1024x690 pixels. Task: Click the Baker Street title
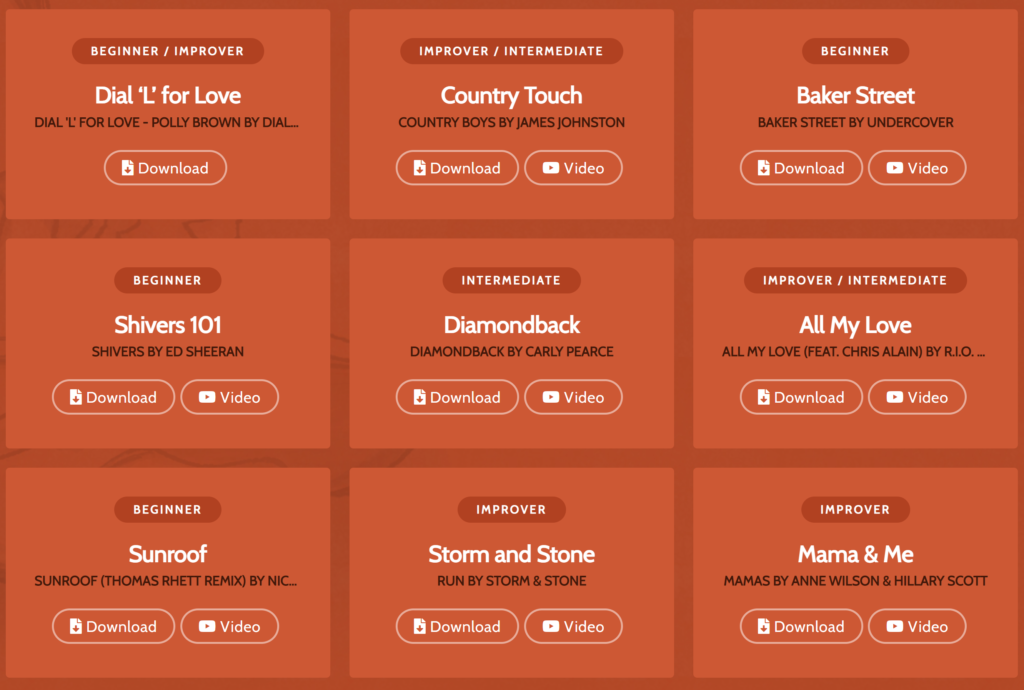(x=856, y=95)
